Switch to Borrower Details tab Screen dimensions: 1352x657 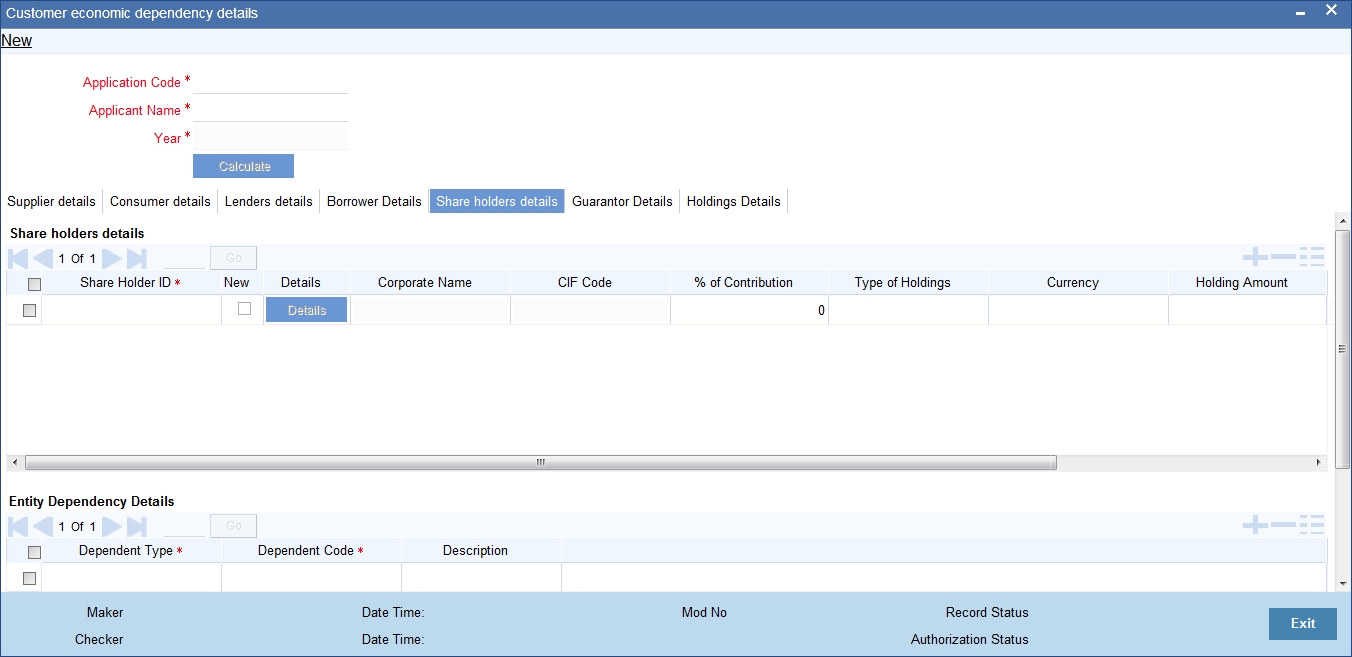pyautogui.click(x=374, y=201)
